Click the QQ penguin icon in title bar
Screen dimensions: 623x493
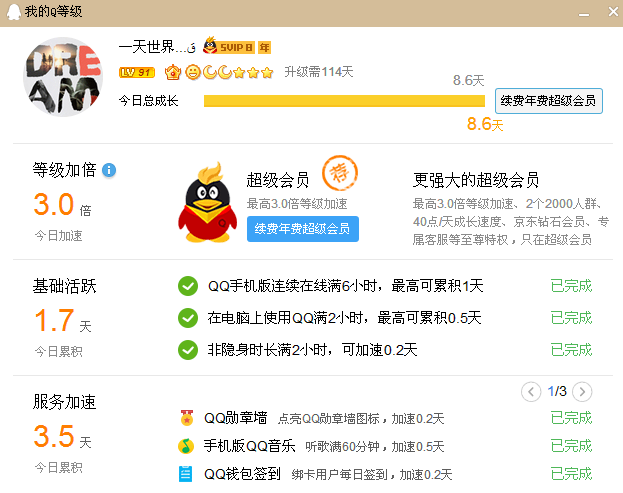tap(14, 12)
